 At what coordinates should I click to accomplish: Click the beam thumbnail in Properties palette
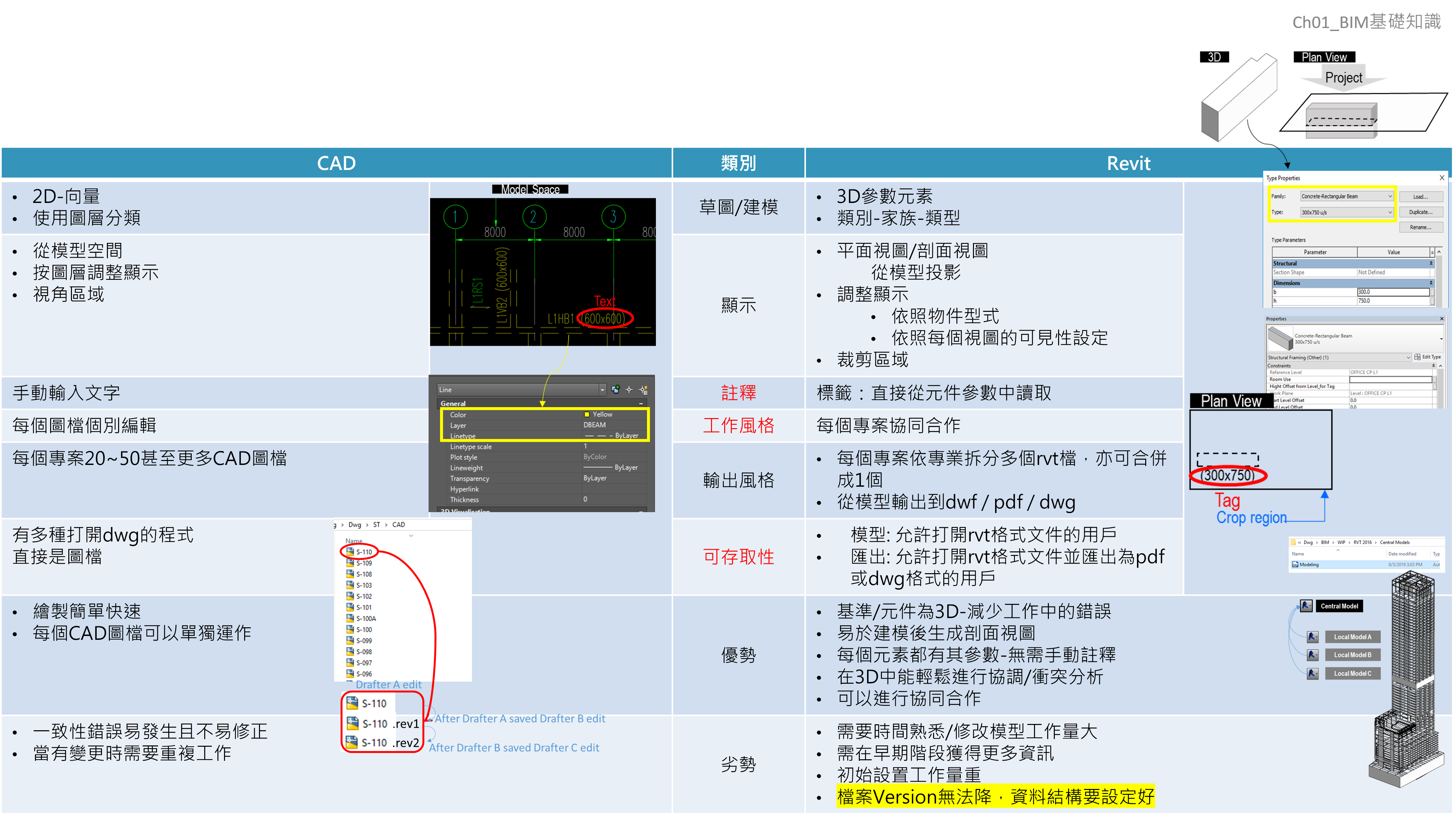[x=1280, y=339]
